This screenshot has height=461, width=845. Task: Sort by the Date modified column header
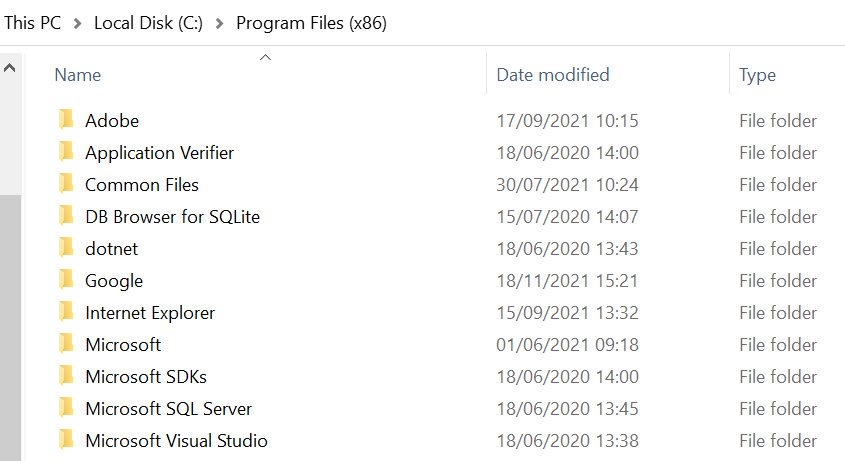[553, 75]
